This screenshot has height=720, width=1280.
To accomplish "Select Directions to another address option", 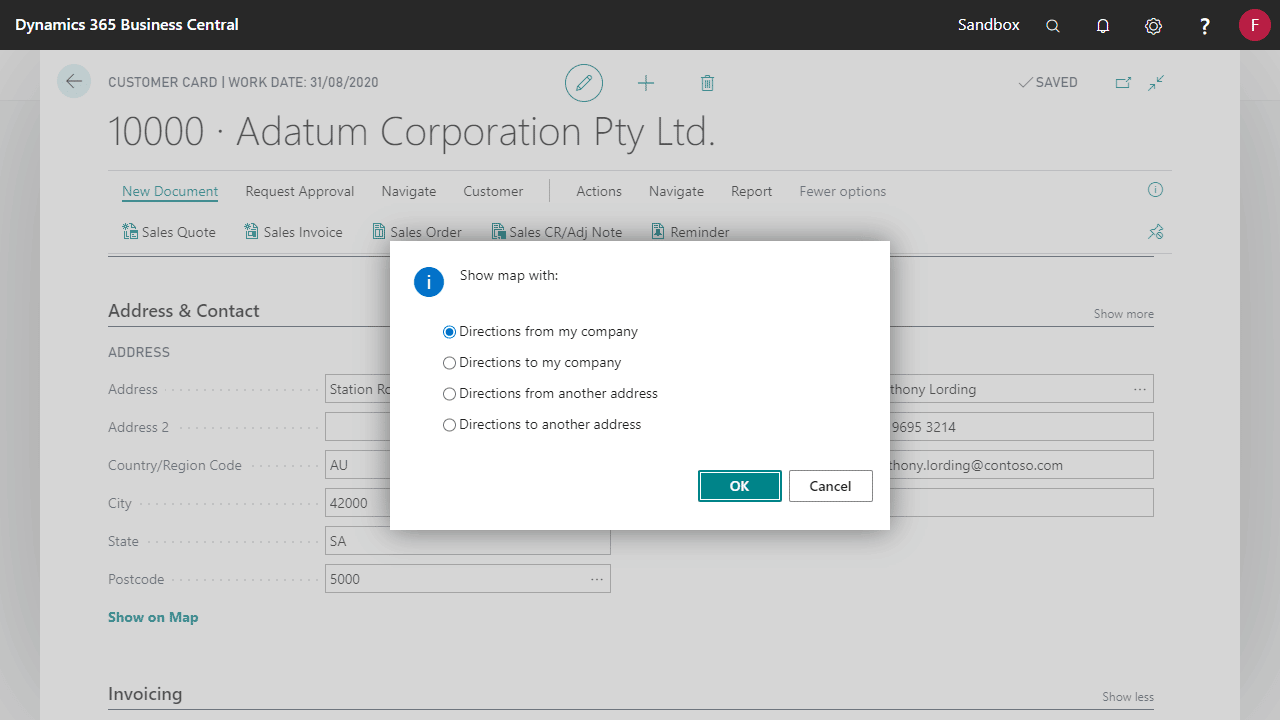I will [x=542, y=424].
